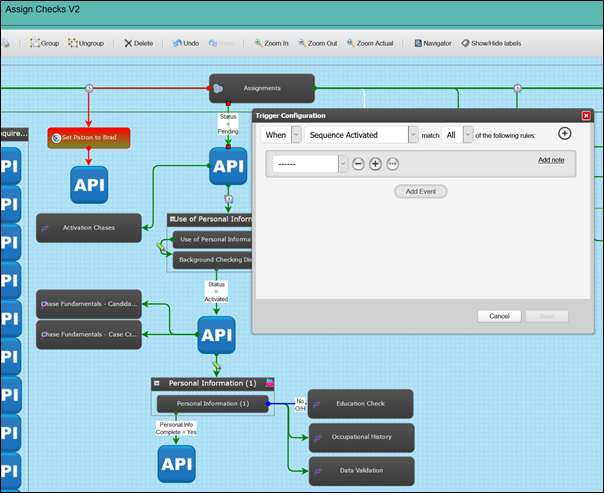The image size is (604, 493).
Task: Select the Assignments node
Action: click(262, 88)
